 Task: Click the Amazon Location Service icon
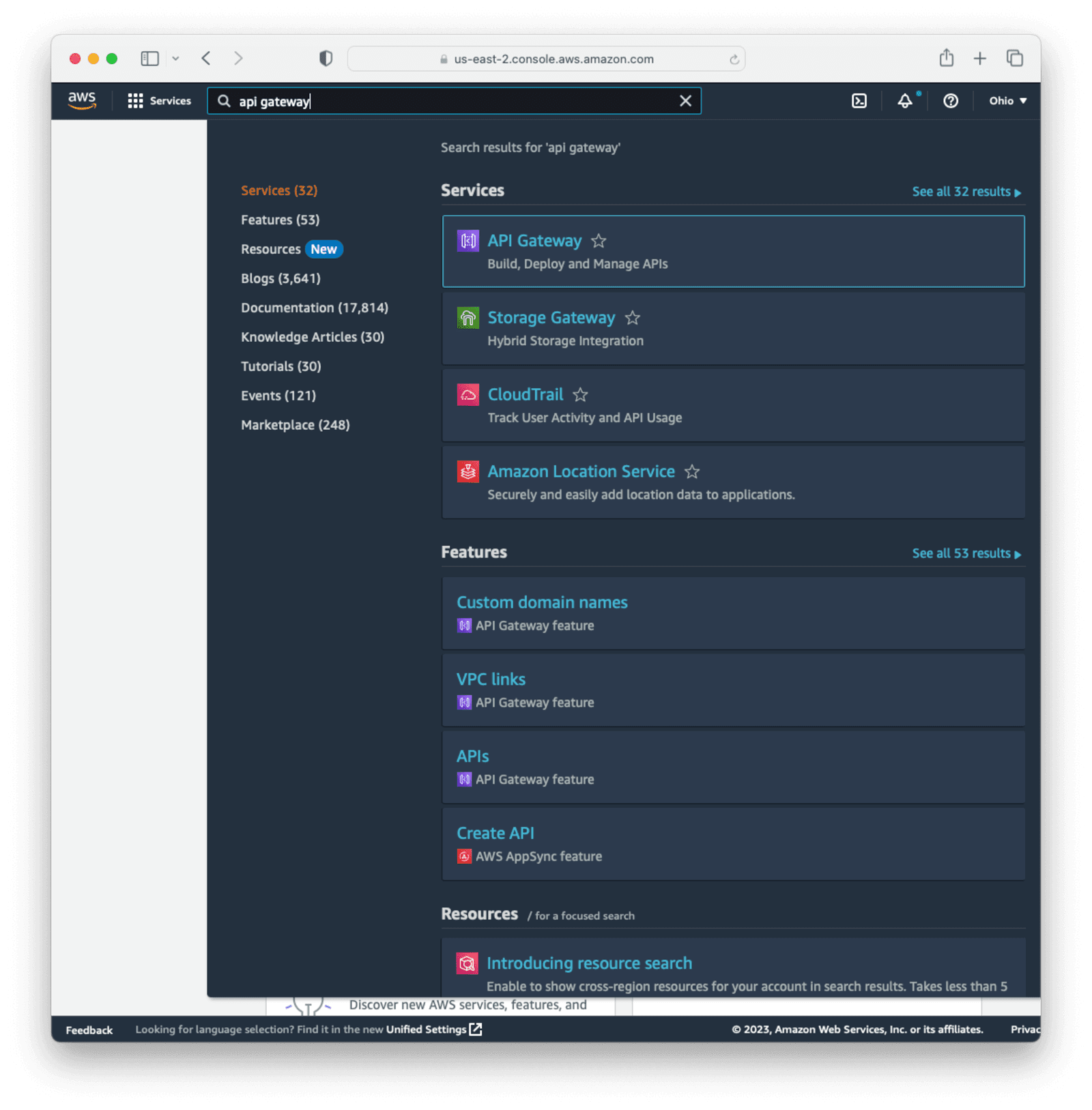468,472
